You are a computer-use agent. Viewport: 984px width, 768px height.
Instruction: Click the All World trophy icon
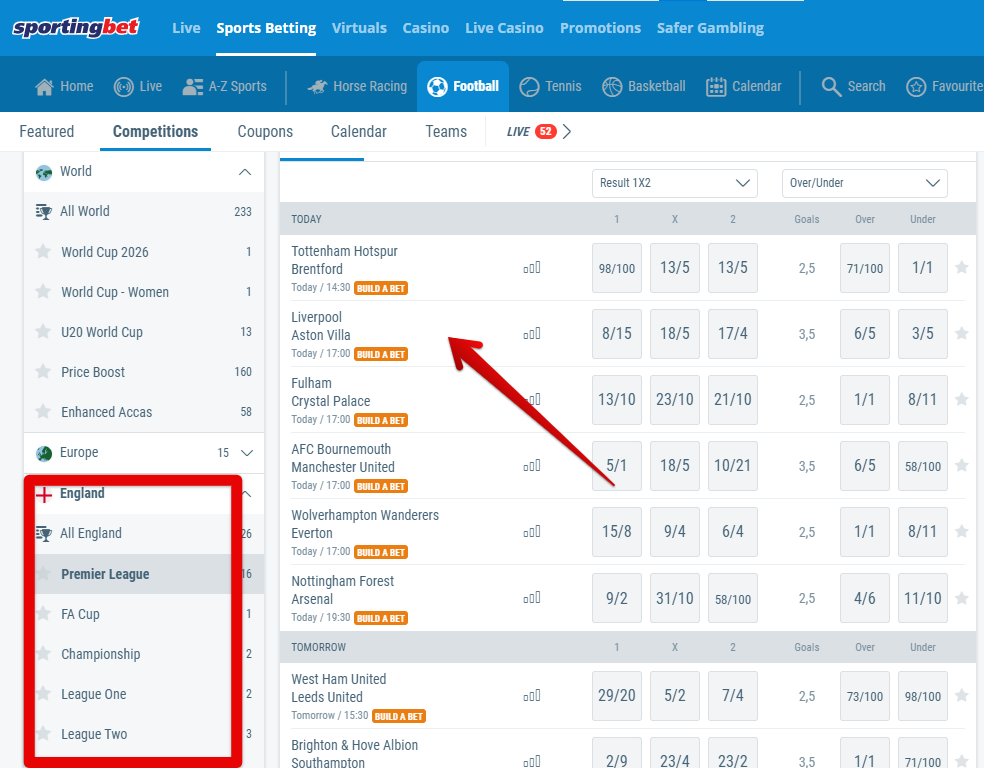coord(44,212)
